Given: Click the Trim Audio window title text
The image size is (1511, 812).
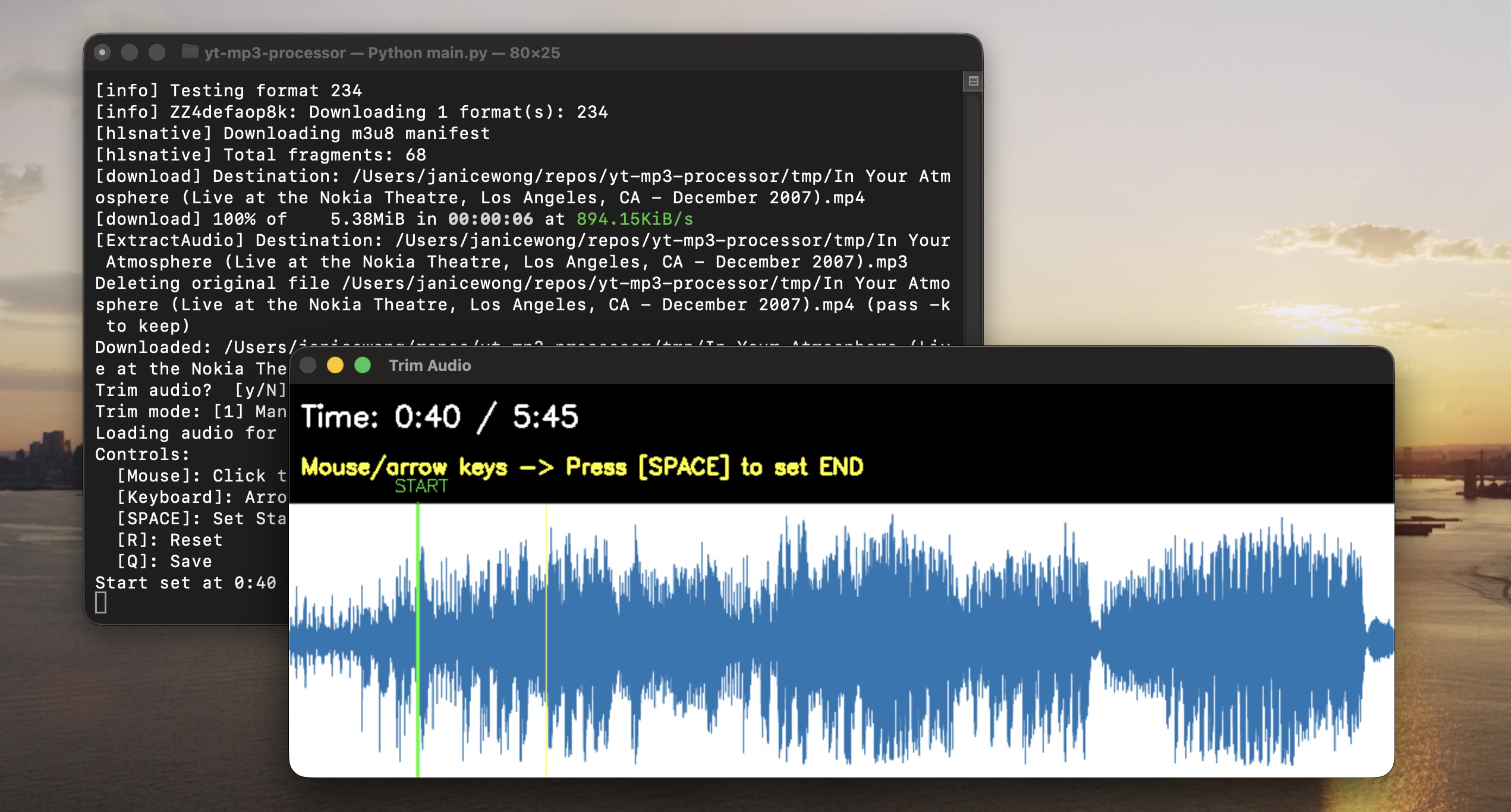Looking at the screenshot, I should tap(430, 366).
